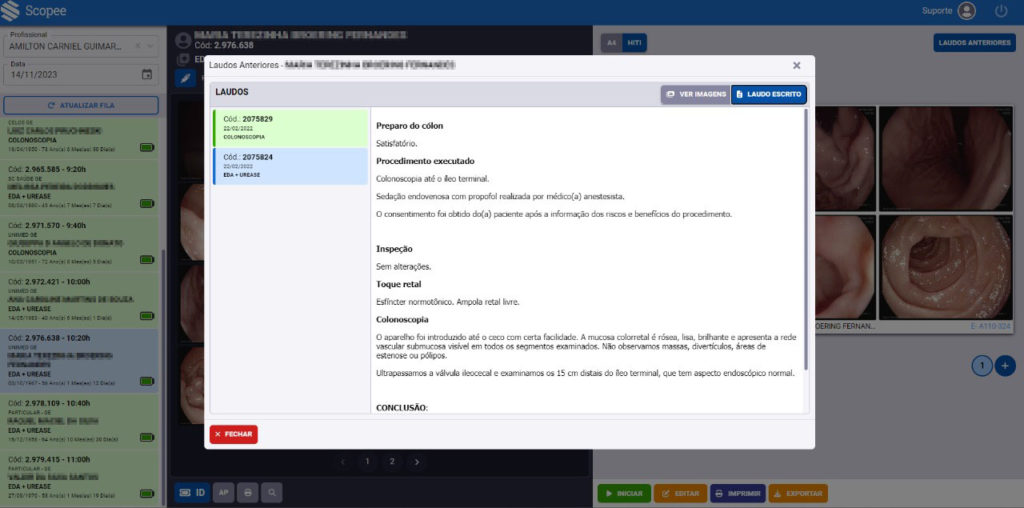The height and width of the screenshot is (508, 1024).
Task: Battery icon on top COLONOSCOPIA card
Action: pyautogui.click(x=147, y=148)
